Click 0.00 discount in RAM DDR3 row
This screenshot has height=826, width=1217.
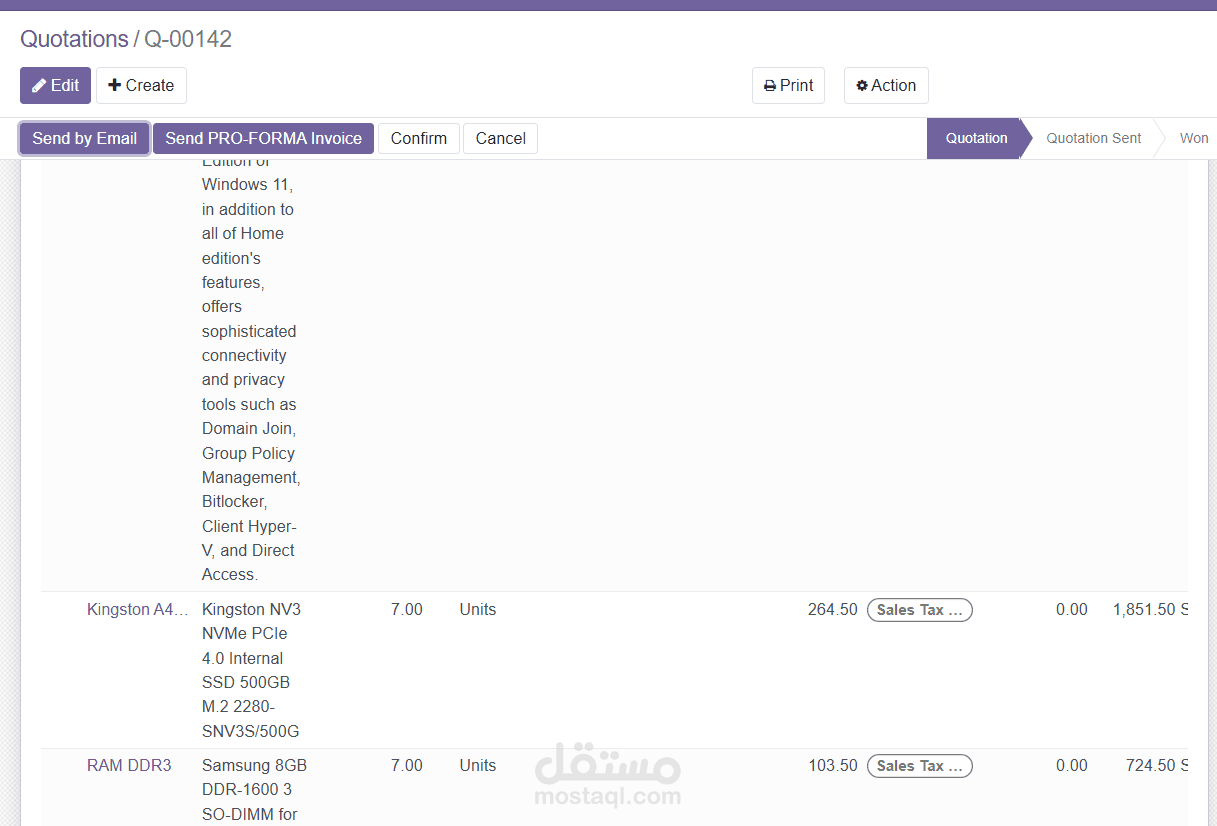click(1072, 765)
